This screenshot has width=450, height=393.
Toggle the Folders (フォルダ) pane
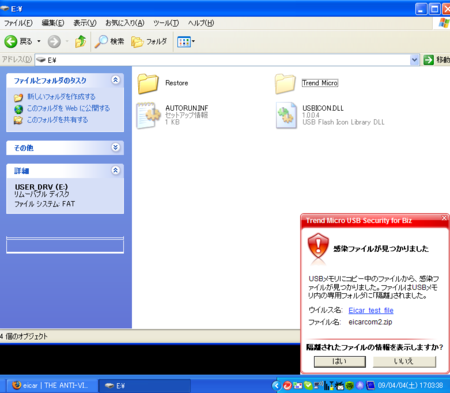tap(149, 41)
